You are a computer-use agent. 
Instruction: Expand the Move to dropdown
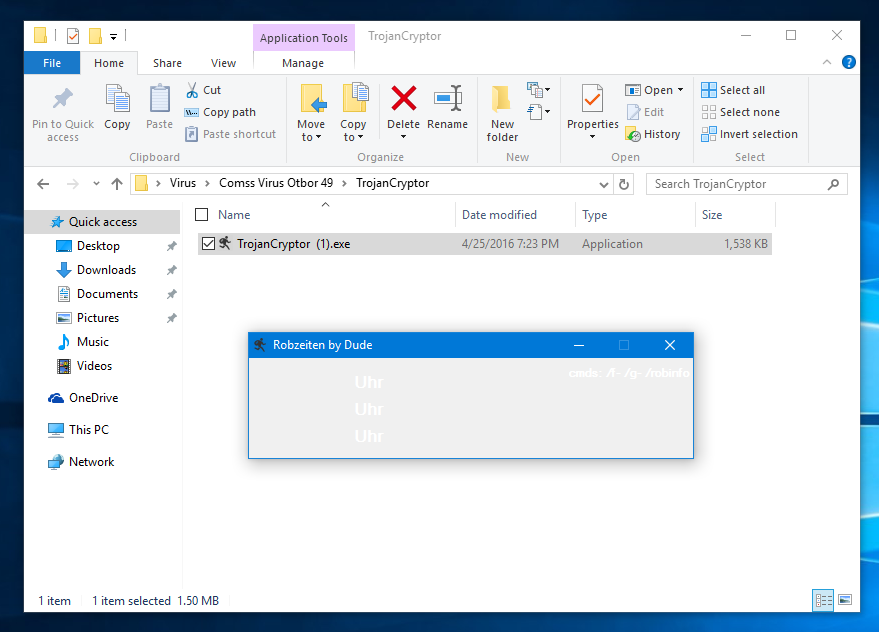pyautogui.click(x=311, y=137)
